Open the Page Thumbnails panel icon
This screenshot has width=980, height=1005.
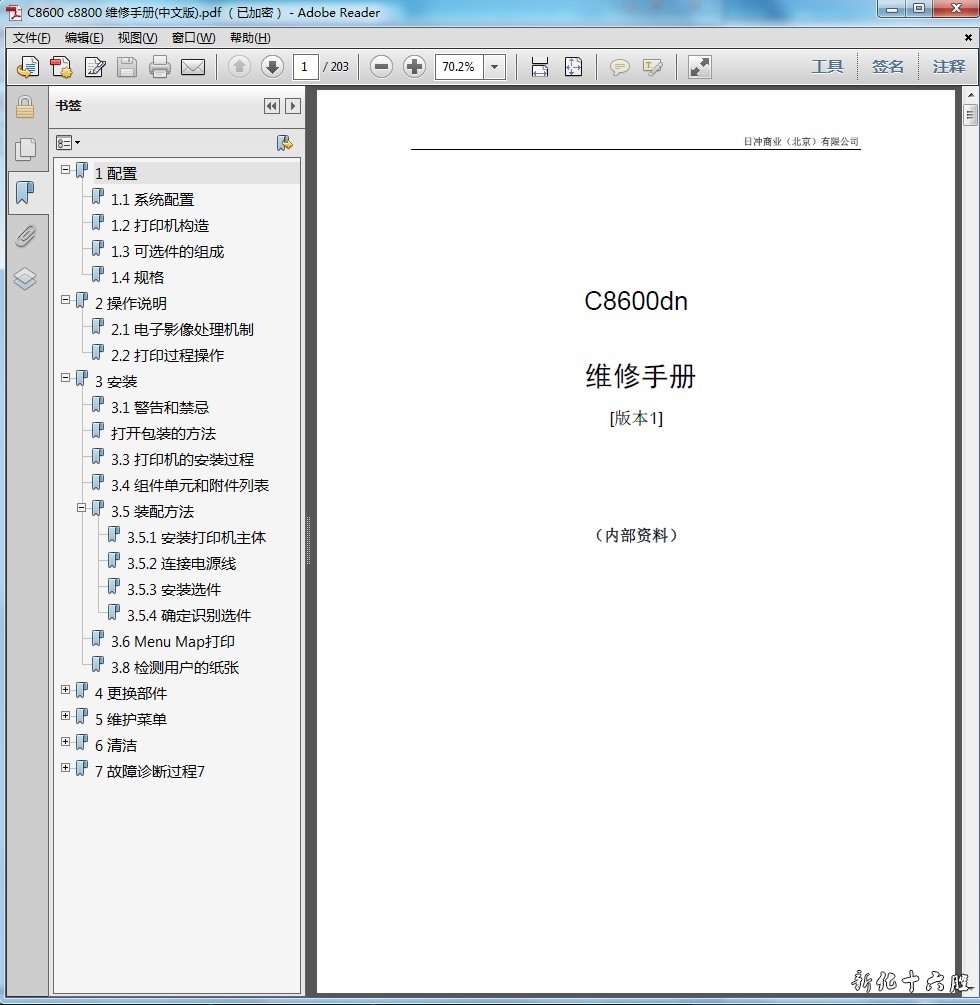(25, 150)
